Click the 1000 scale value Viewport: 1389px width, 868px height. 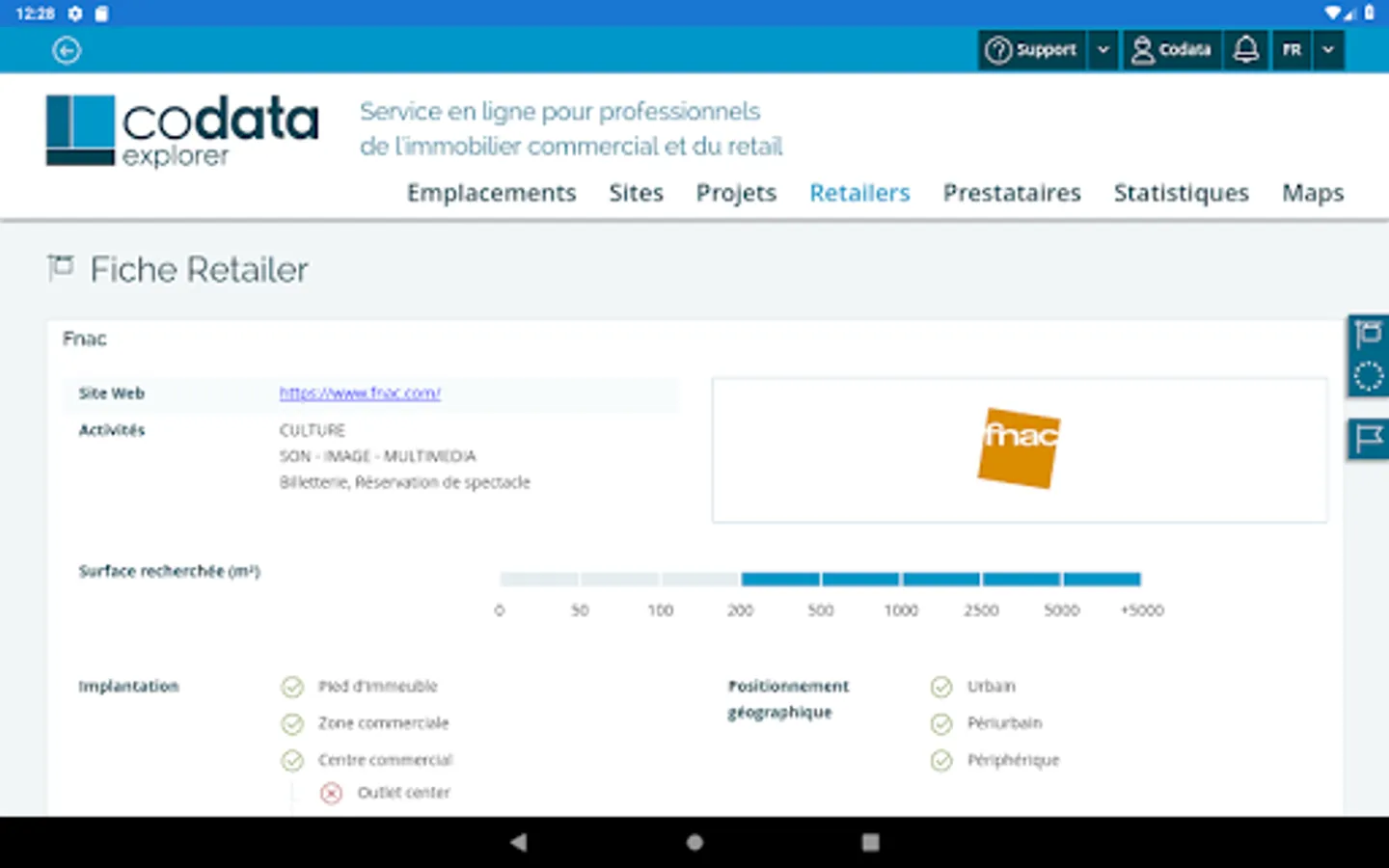coord(901,610)
